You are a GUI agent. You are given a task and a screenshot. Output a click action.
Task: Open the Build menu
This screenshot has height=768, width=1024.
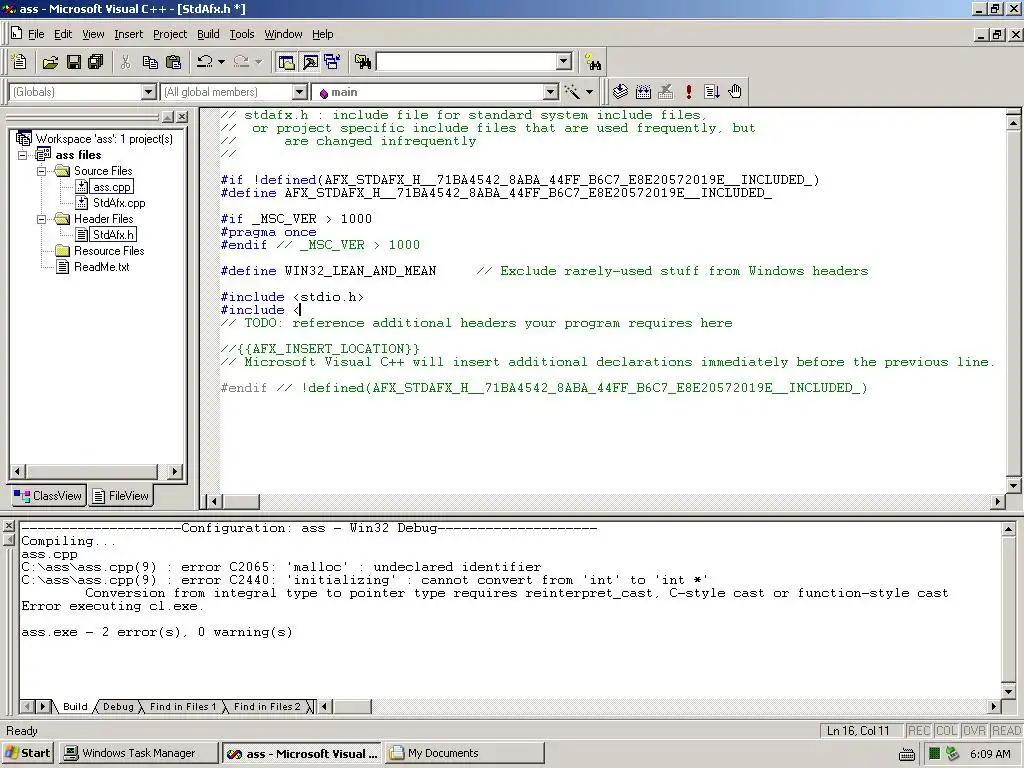pyautogui.click(x=208, y=34)
